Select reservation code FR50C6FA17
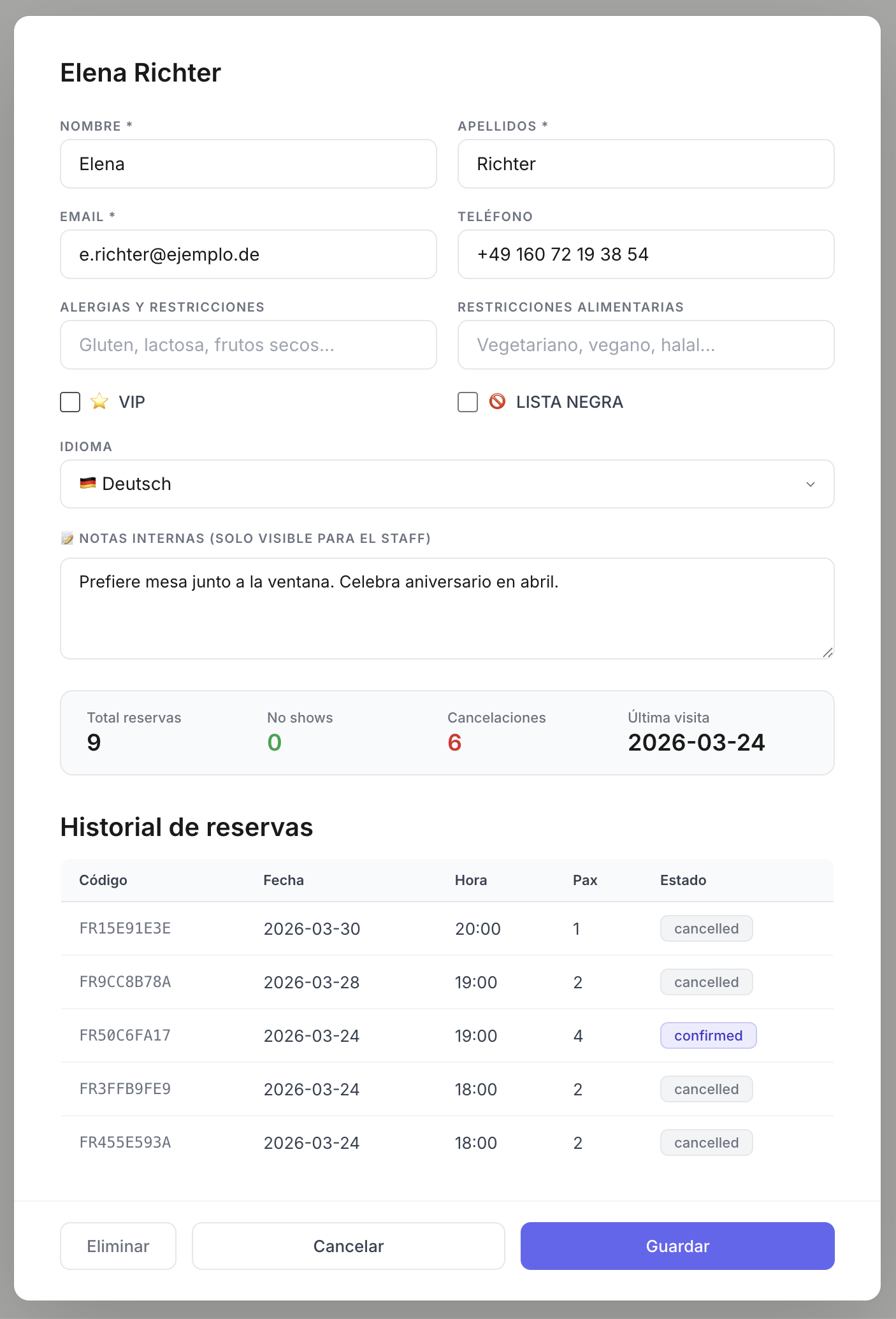This screenshot has height=1319, width=896. click(125, 1035)
